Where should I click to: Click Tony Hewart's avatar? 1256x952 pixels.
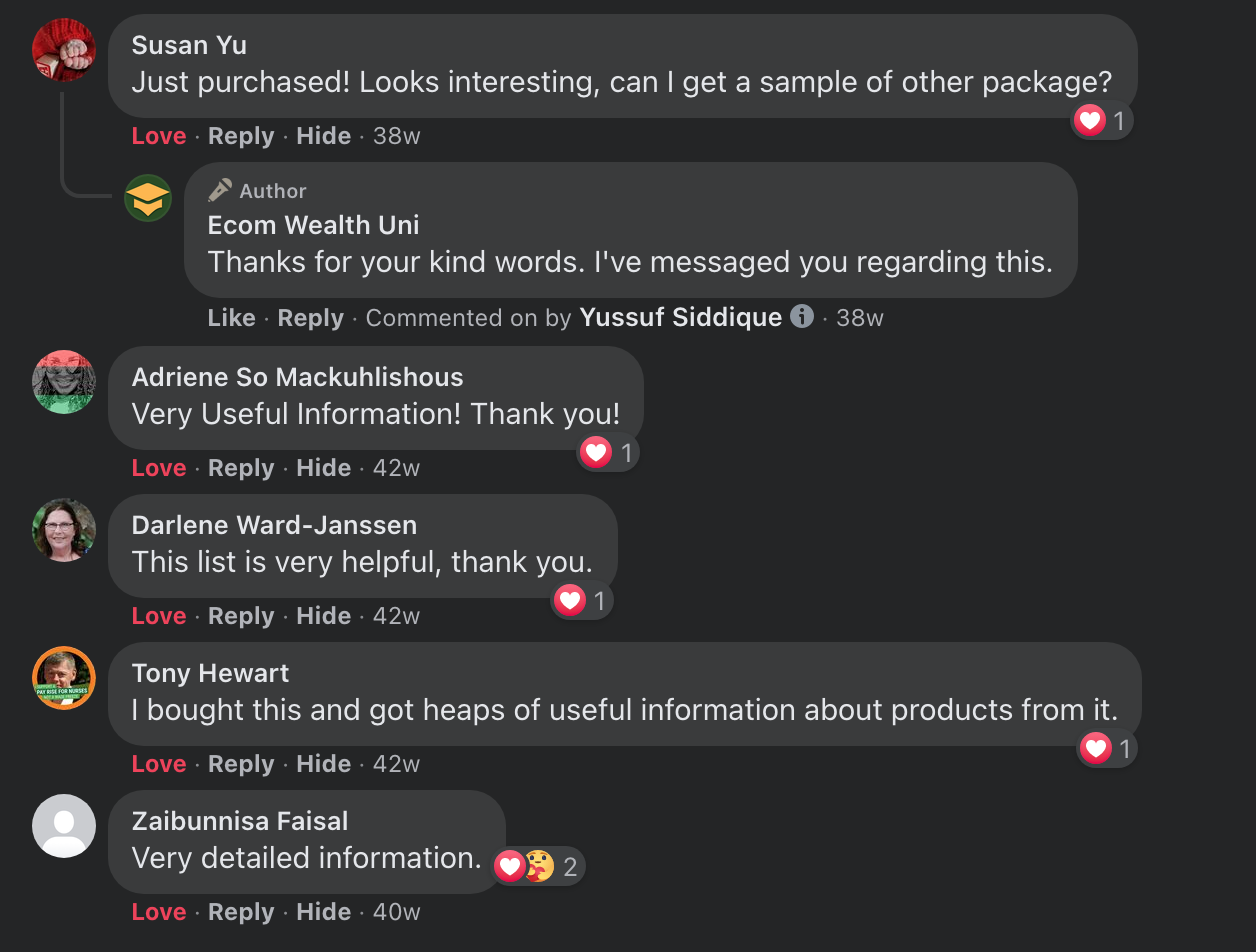tap(64, 678)
